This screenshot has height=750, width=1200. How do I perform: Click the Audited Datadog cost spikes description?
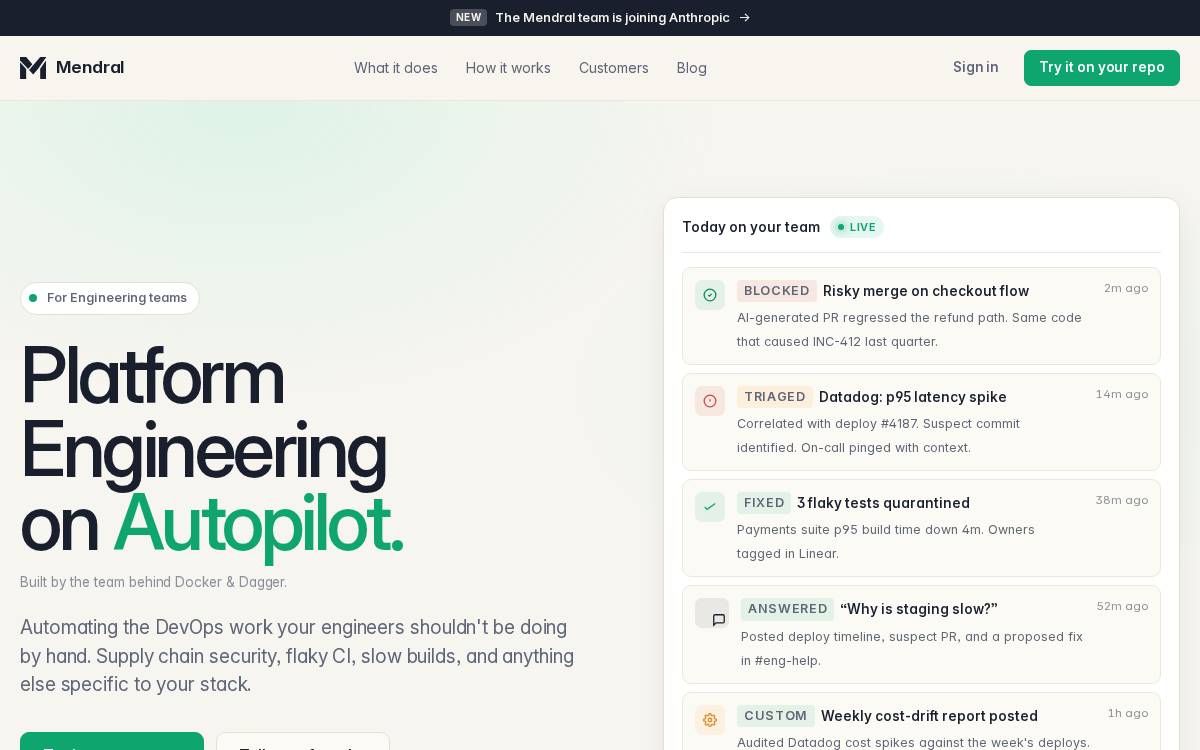click(913, 742)
